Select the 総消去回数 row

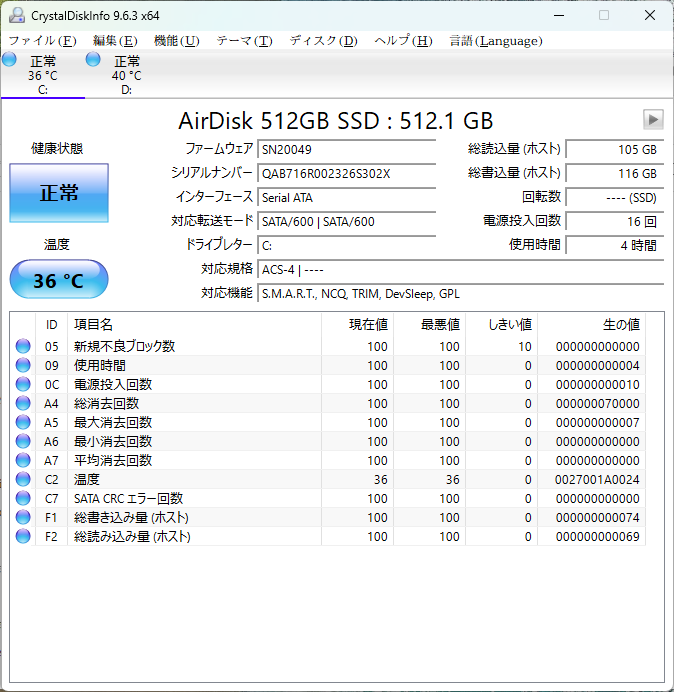coord(328,403)
